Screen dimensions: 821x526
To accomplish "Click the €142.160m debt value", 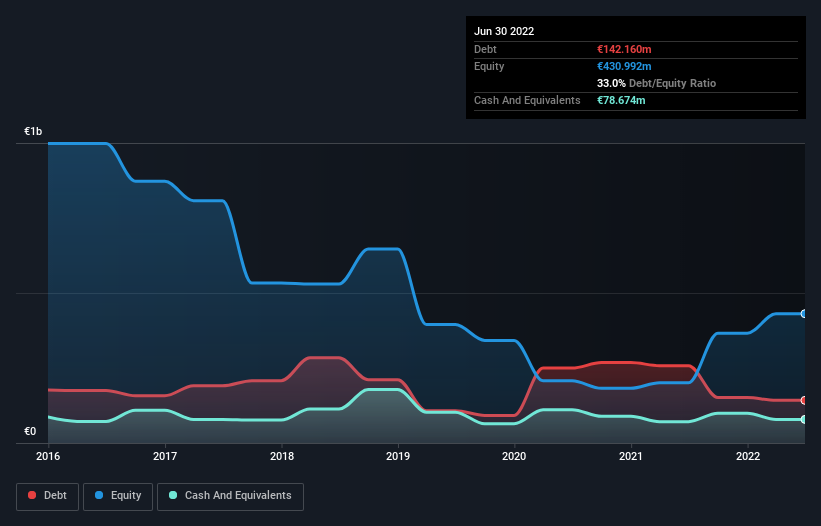I will (624, 49).
